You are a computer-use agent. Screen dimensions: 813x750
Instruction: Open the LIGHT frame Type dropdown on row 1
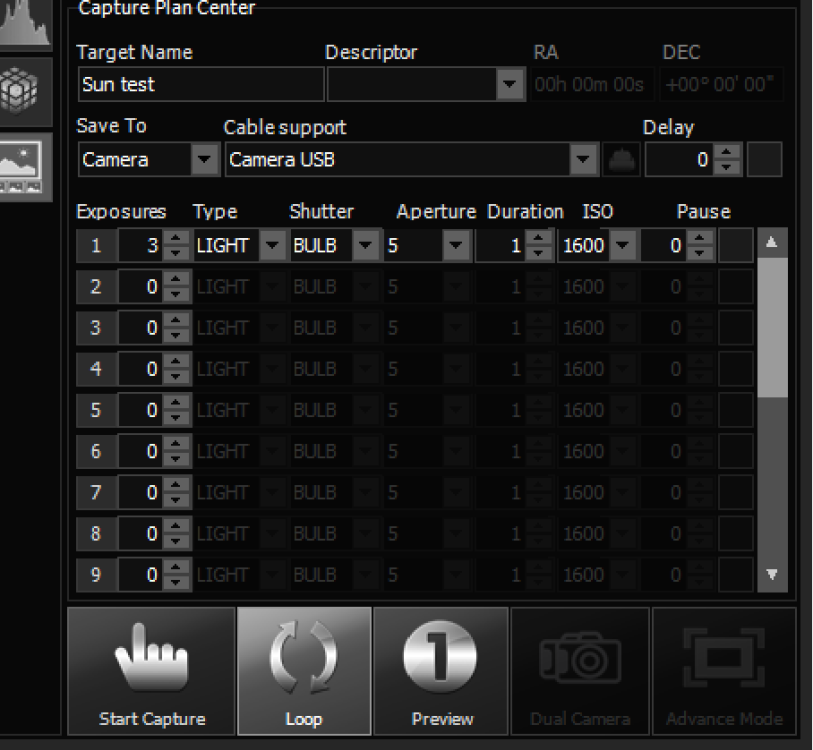click(271, 245)
